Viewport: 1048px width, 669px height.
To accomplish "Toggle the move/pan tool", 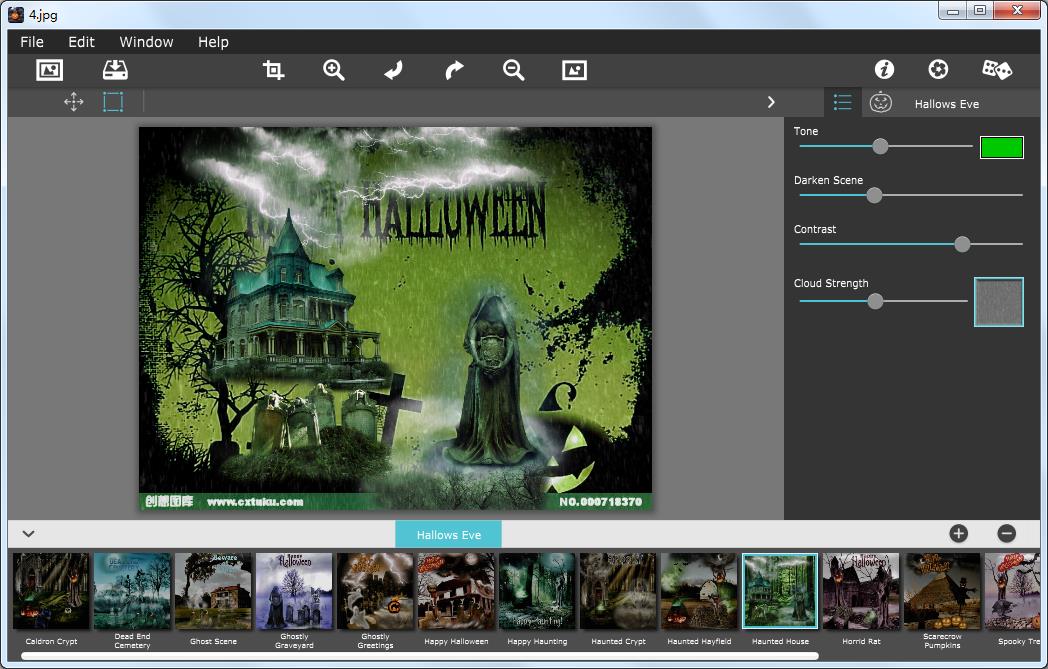I will coord(73,102).
